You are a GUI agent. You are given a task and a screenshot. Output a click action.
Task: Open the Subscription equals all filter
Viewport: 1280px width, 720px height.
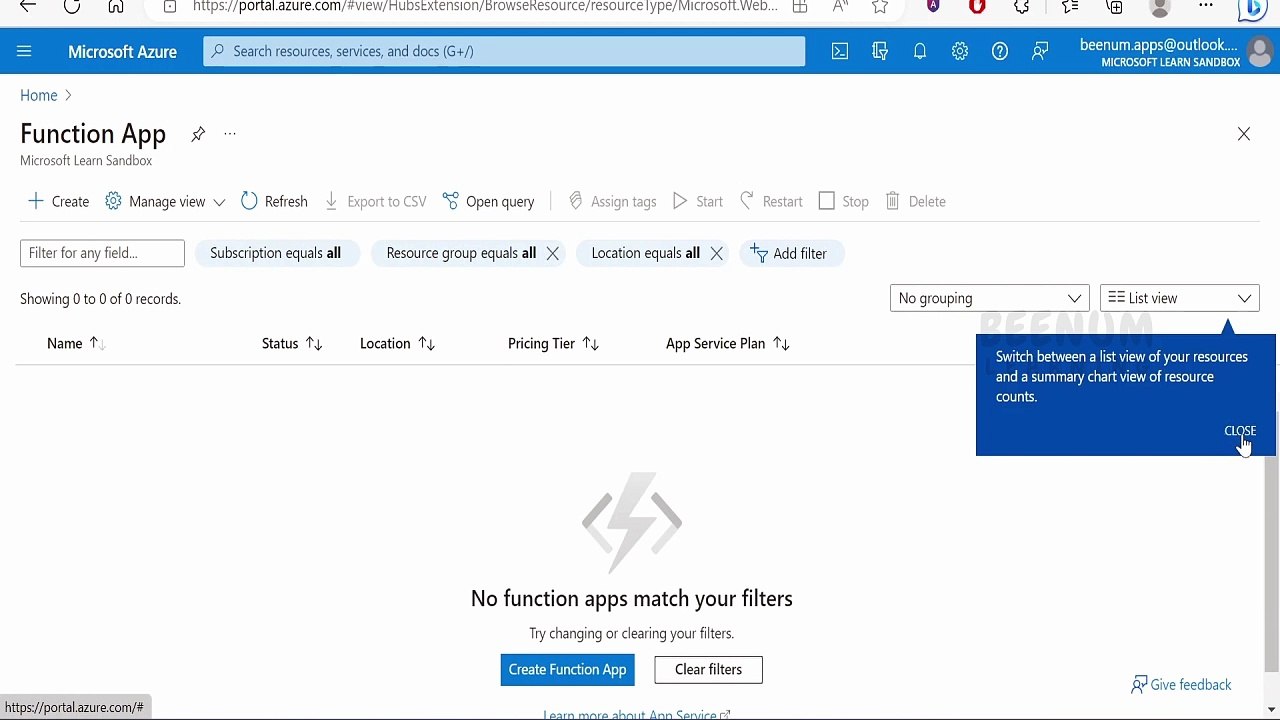(275, 253)
